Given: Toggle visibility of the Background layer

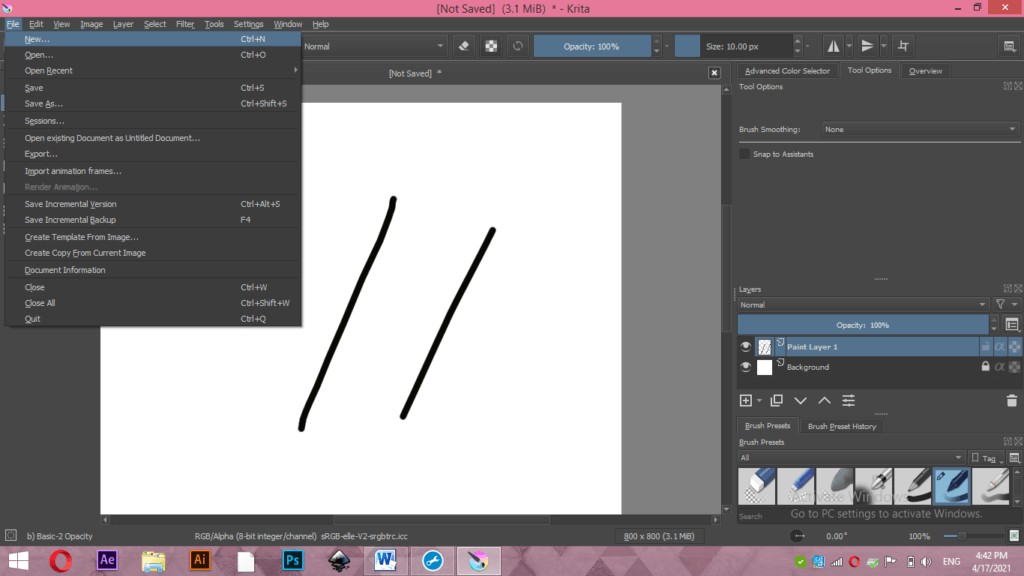Looking at the screenshot, I should (x=745, y=367).
